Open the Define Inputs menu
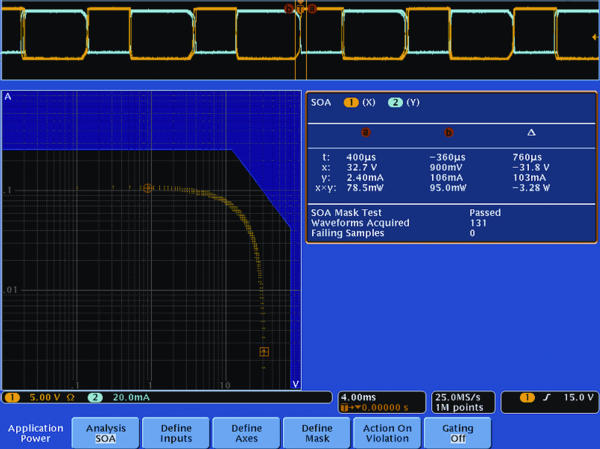 click(176, 432)
